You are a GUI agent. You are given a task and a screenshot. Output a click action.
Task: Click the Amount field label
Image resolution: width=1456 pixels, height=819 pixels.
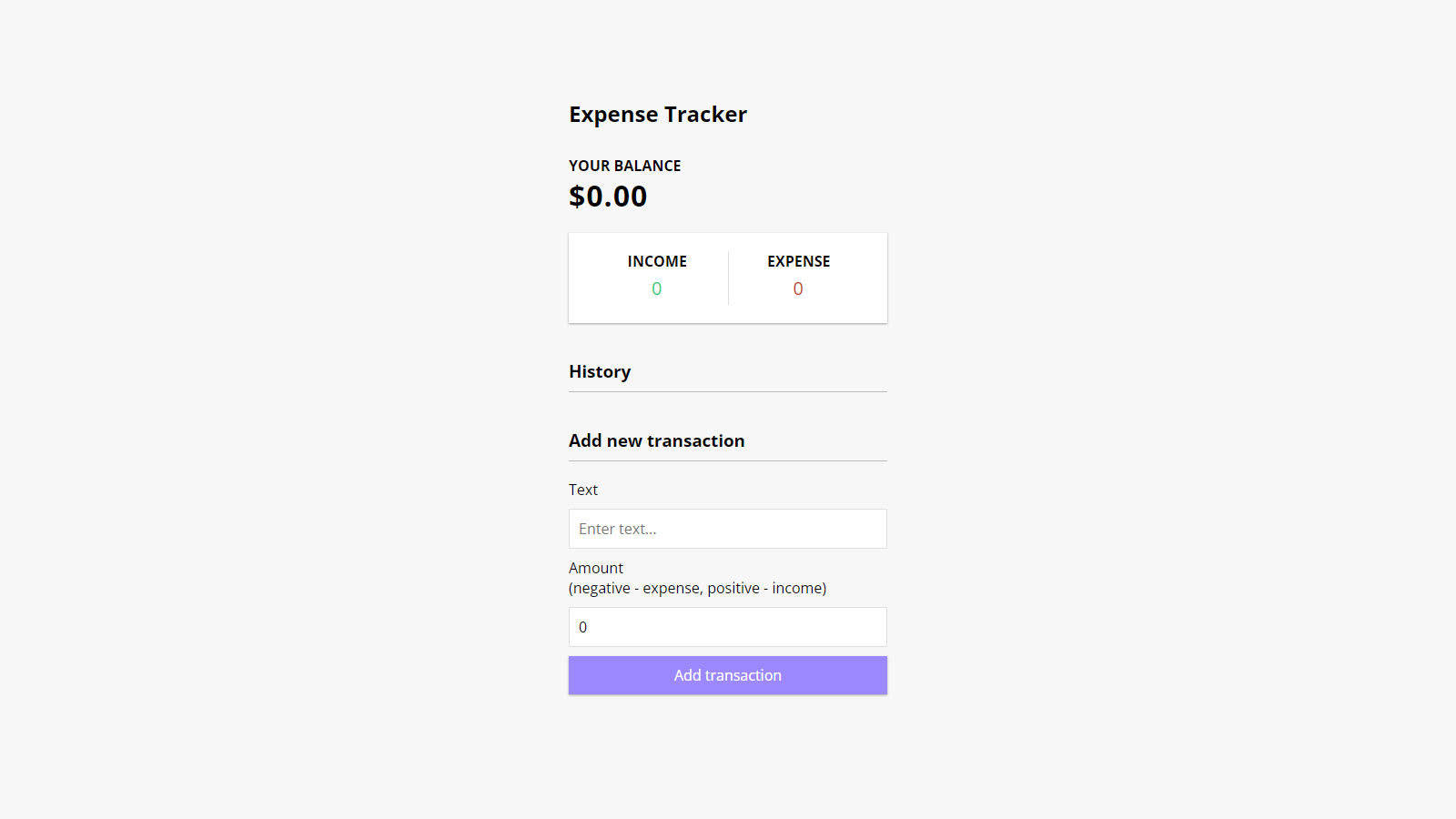(x=595, y=567)
